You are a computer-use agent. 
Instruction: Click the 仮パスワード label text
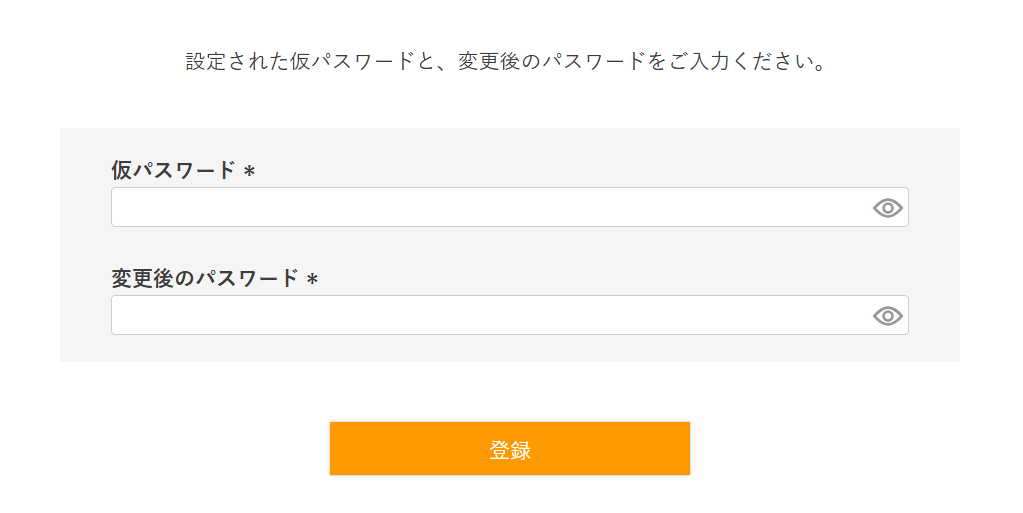pyautogui.click(x=174, y=171)
